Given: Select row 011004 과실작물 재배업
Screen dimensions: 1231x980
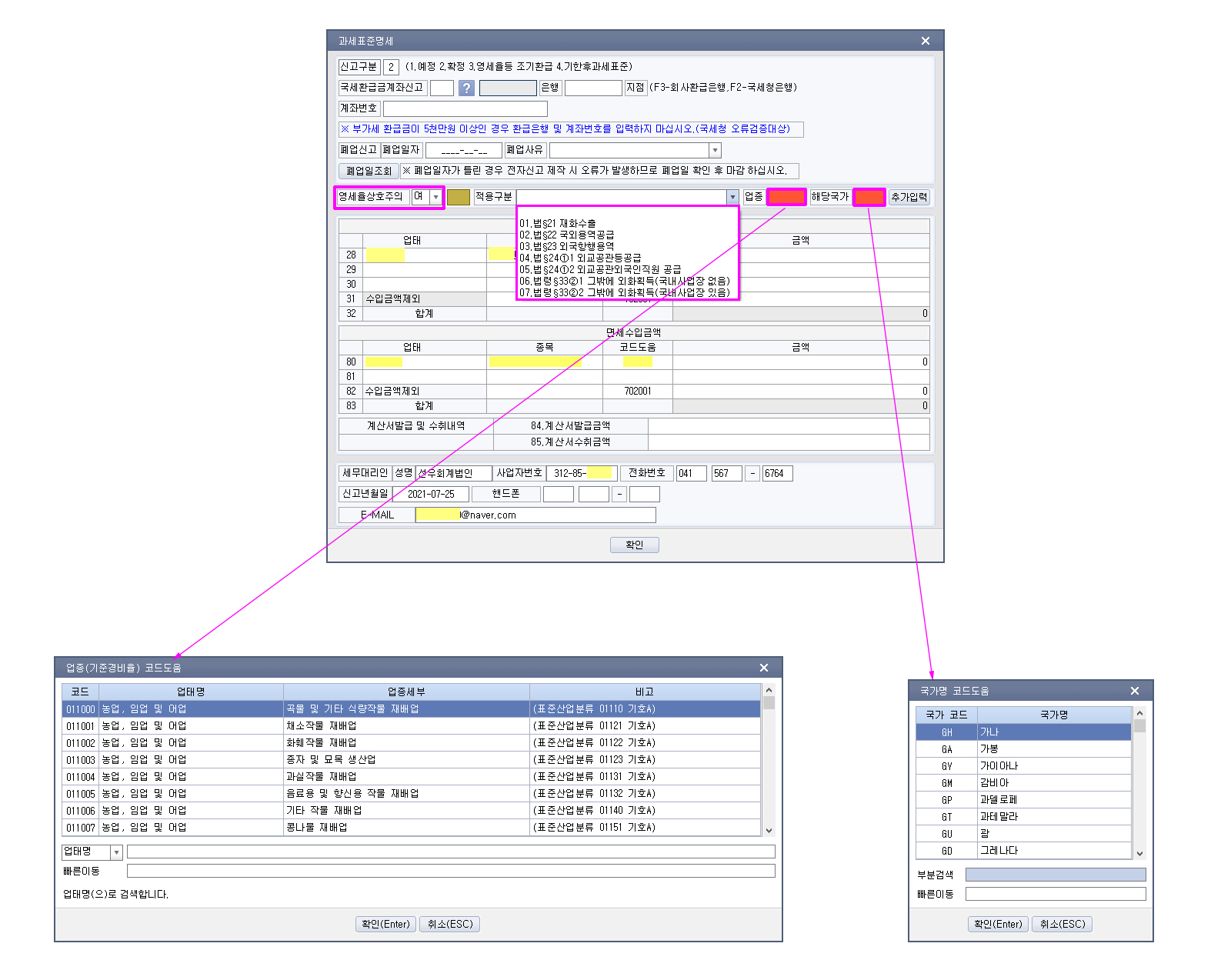Looking at the screenshot, I should coord(412,776).
